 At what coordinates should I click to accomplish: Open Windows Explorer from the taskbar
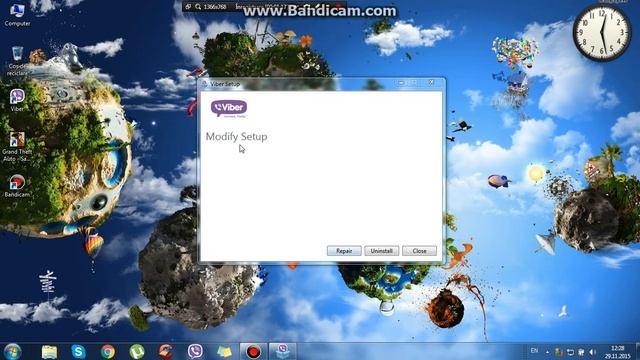[x=49, y=351]
